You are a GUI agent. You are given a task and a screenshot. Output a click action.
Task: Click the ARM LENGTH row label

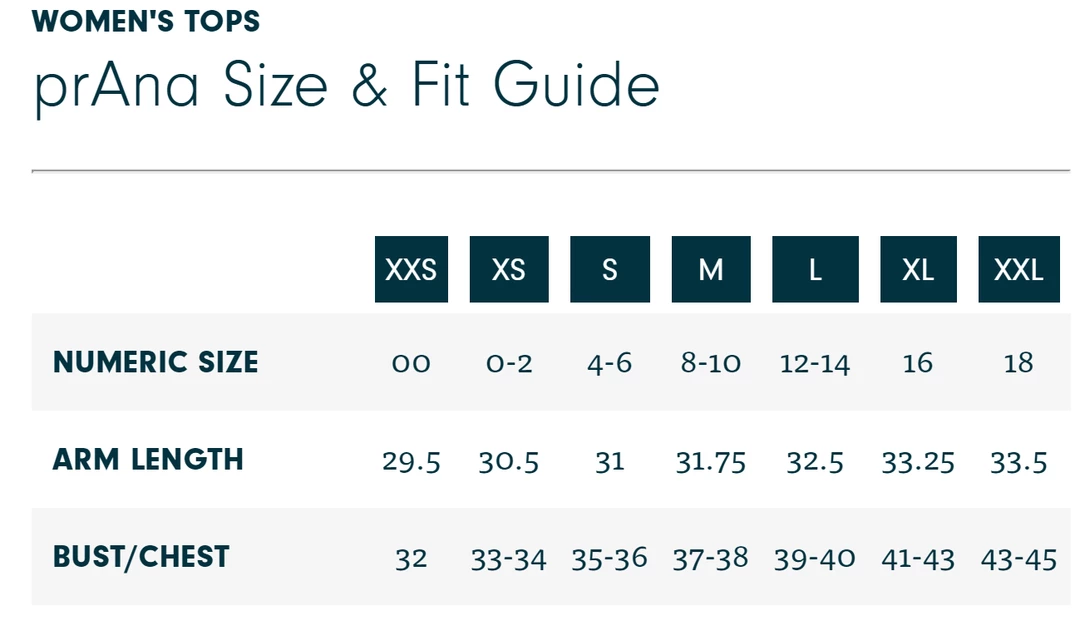pyautogui.click(x=148, y=460)
